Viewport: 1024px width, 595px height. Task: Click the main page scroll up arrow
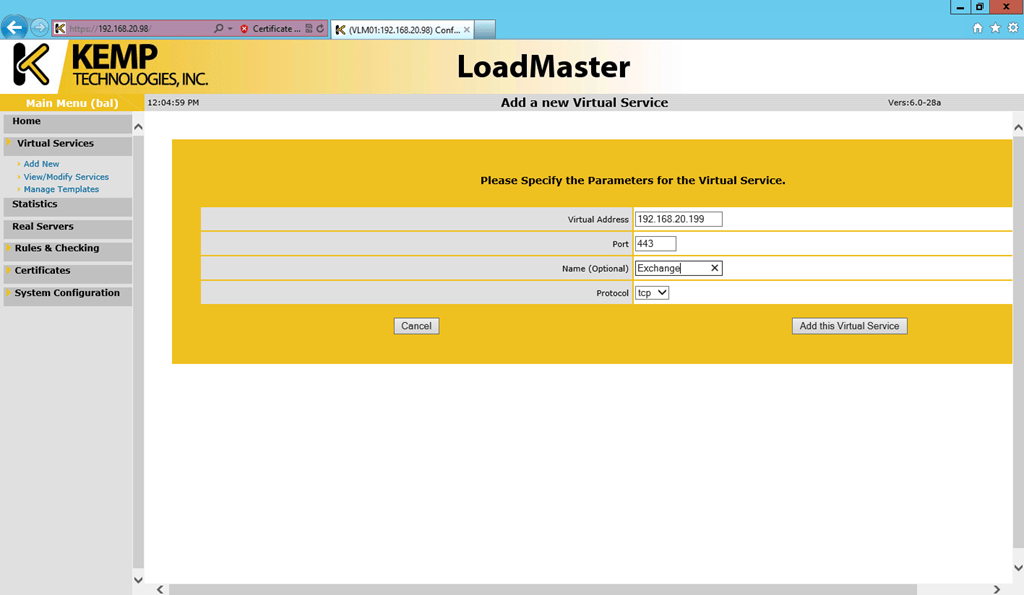tap(1018, 128)
